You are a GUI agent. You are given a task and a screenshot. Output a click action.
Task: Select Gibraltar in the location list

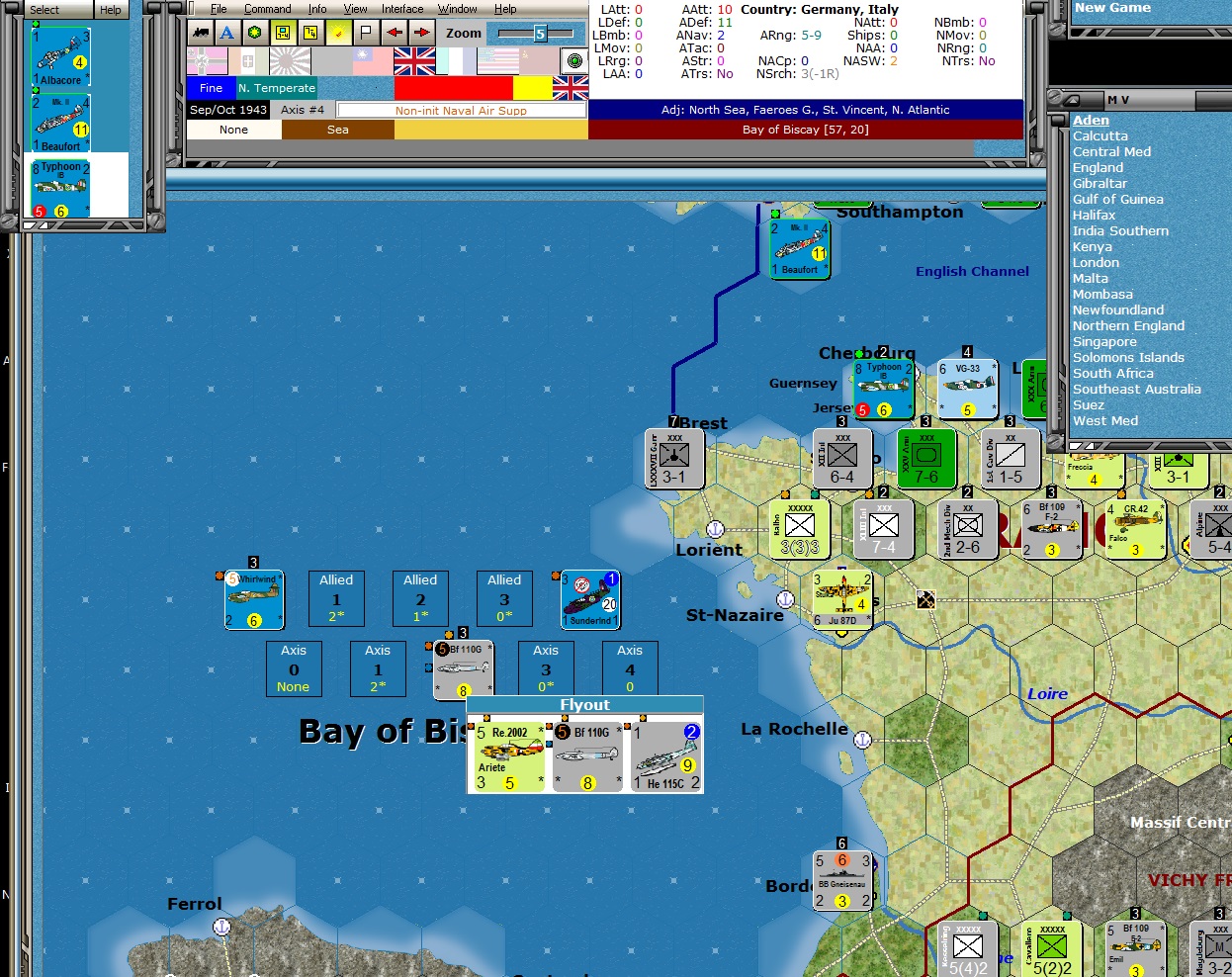[1102, 183]
